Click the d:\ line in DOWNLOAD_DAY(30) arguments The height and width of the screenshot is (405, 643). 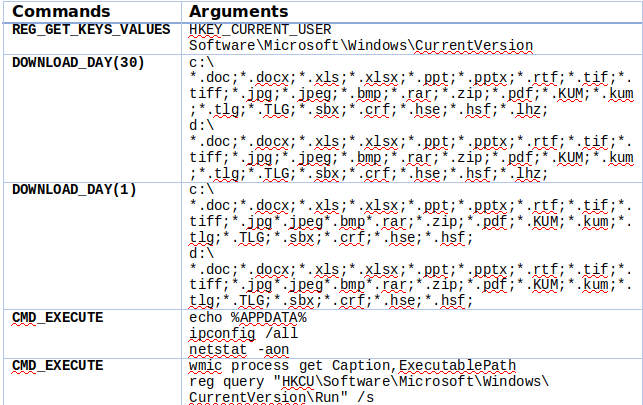[x=200, y=126]
